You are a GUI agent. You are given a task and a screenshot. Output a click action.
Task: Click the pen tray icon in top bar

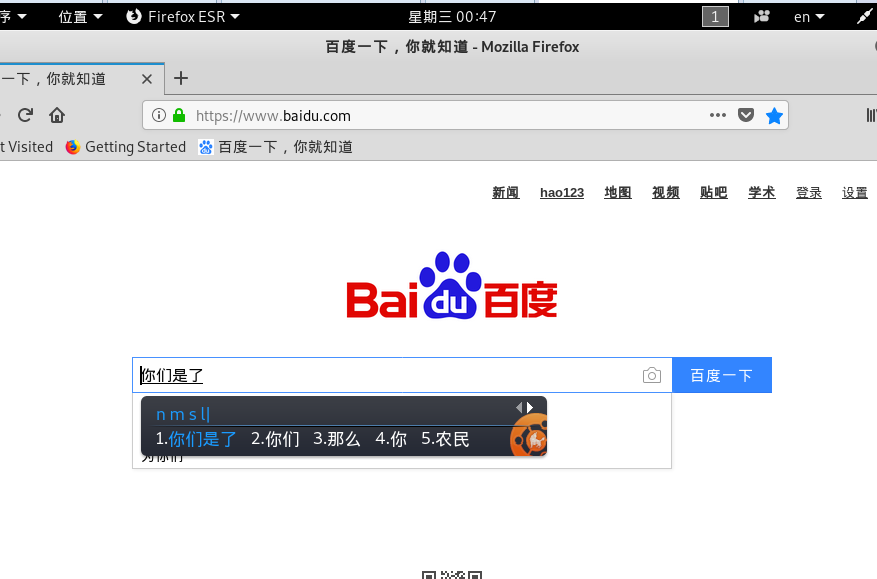click(865, 17)
